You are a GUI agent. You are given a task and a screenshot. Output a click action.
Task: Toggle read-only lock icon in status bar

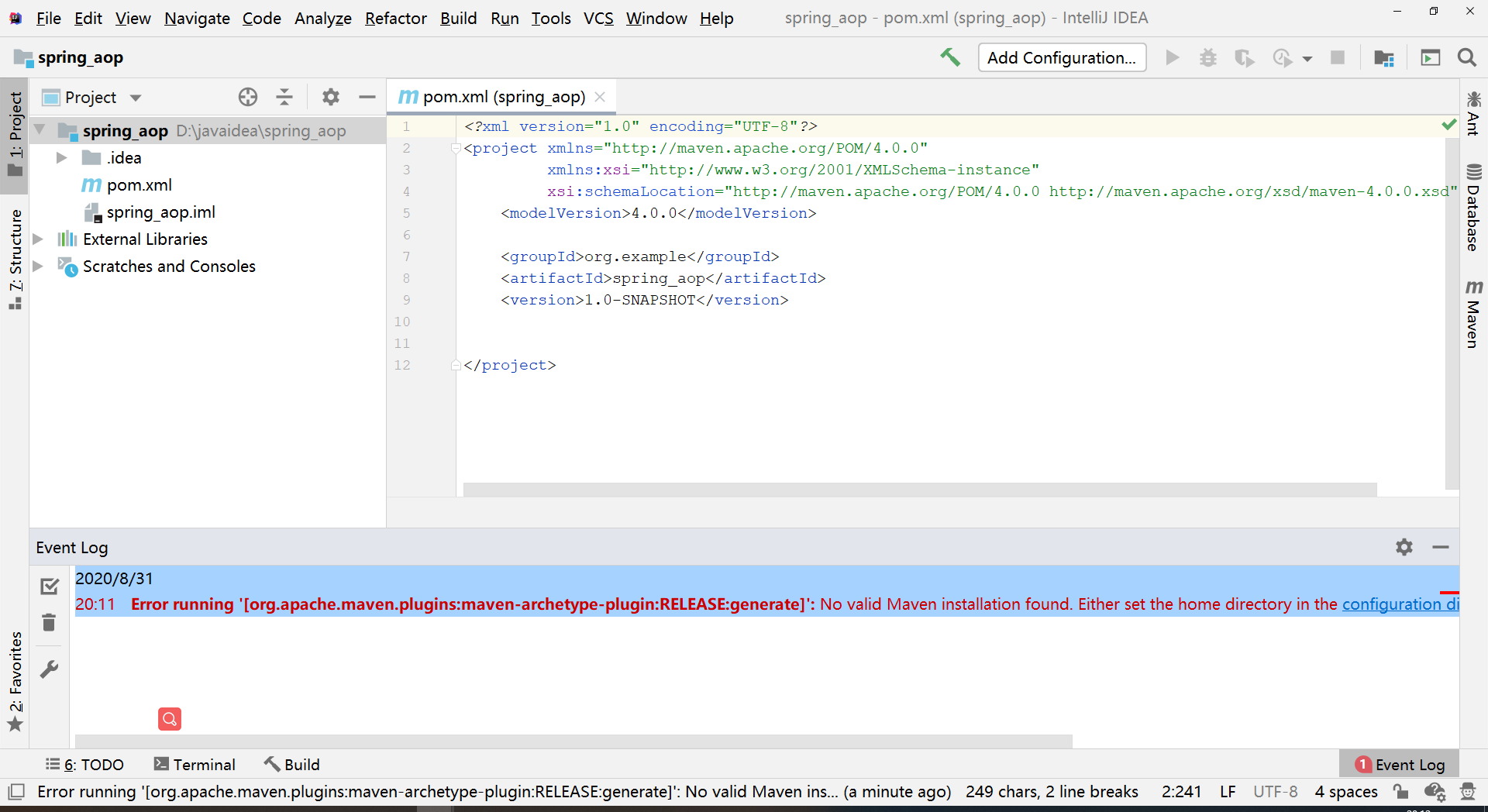(x=1400, y=791)
